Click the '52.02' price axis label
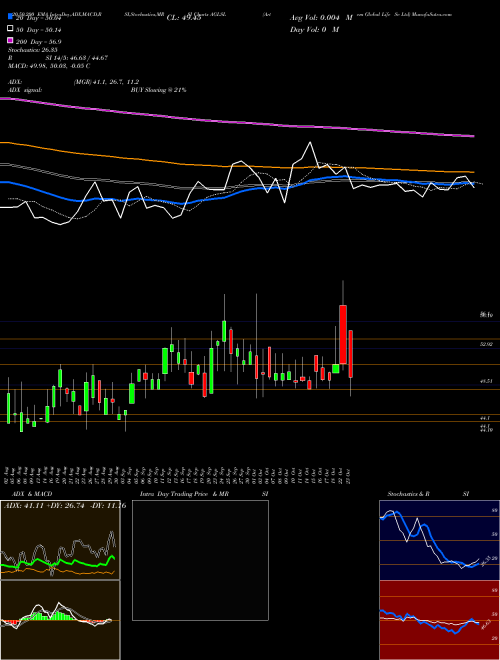This screenshot has width=500, height=660. pos(487,344)
